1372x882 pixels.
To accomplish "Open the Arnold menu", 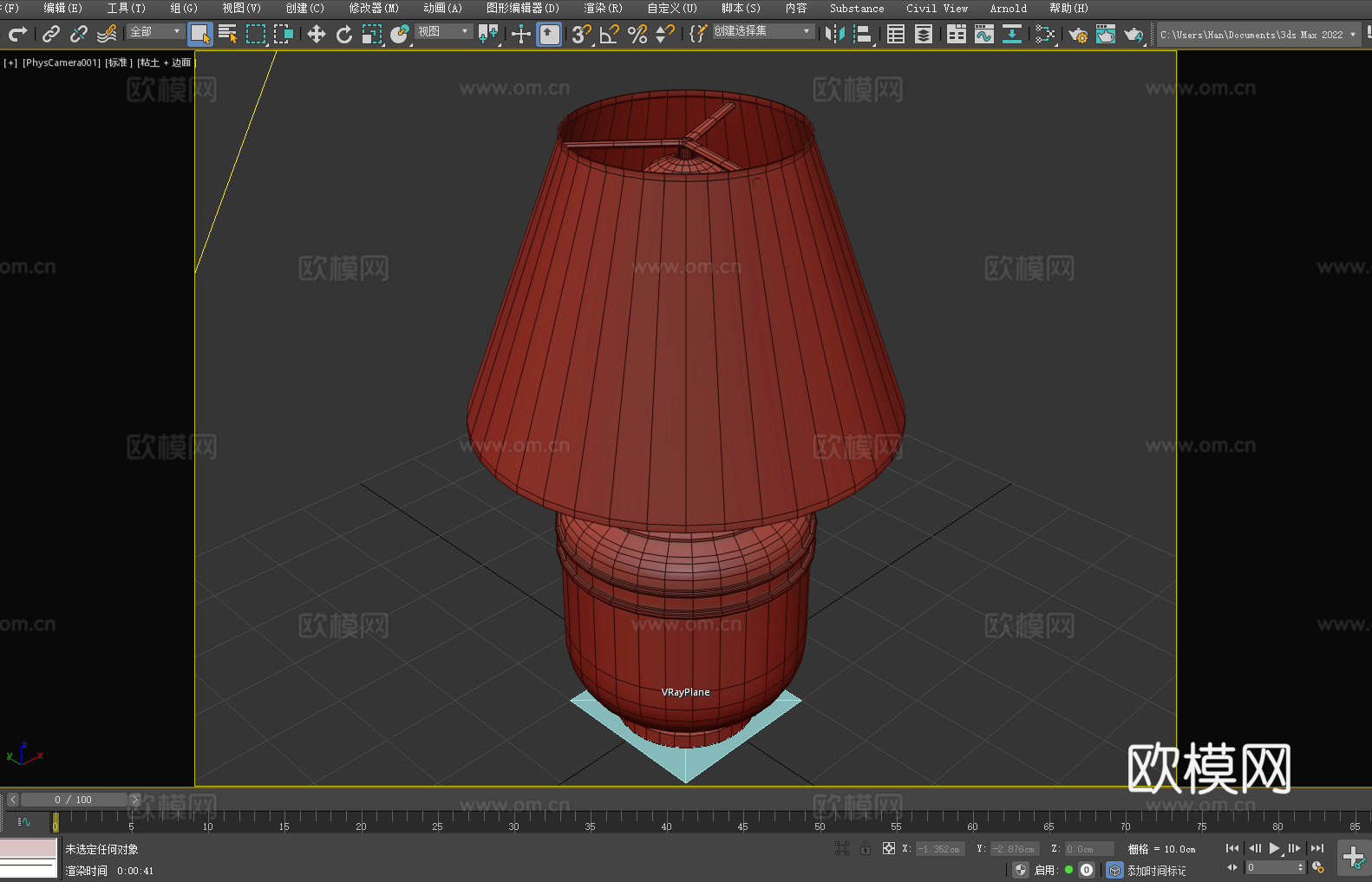I will coord(1008,9).
